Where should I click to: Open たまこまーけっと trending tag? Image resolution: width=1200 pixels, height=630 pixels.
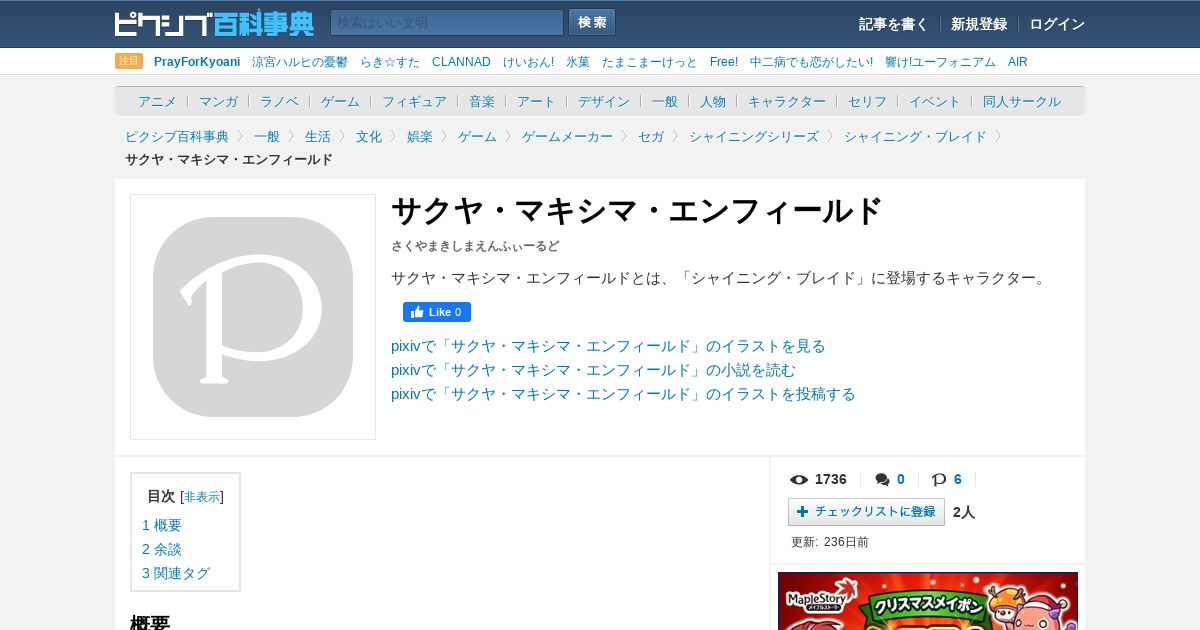point(650,62)
